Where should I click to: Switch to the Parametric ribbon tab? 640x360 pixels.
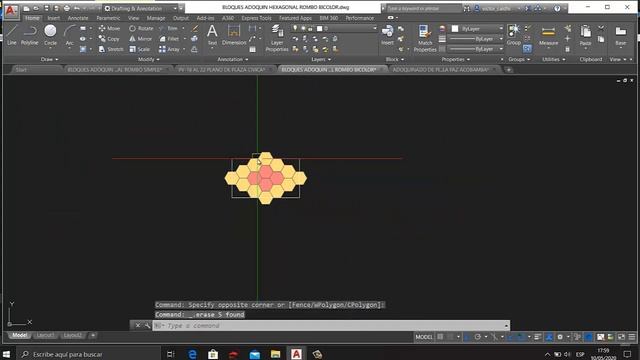(108, 18)
